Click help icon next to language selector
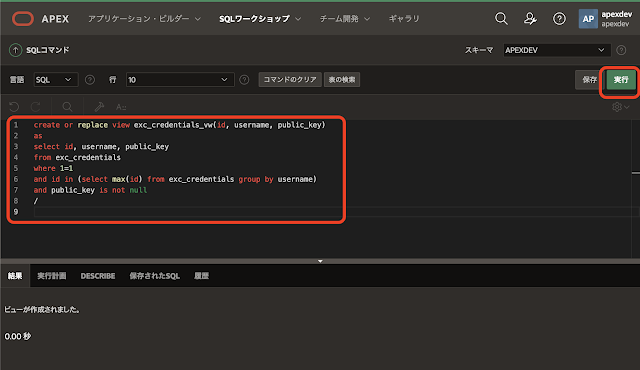 [x=90, y=80]
